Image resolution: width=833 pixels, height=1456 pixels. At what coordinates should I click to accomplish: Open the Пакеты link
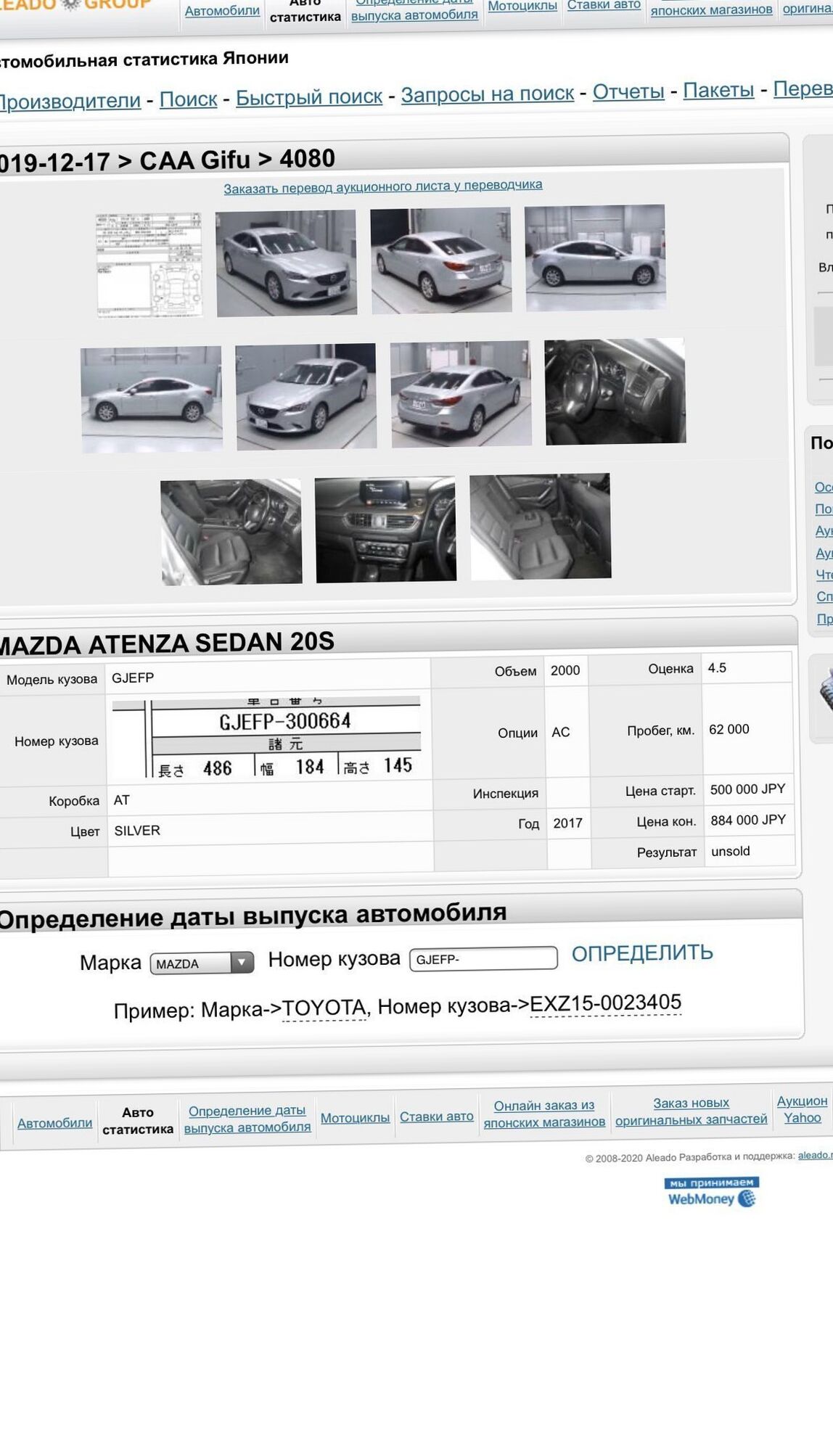[719, 90]
